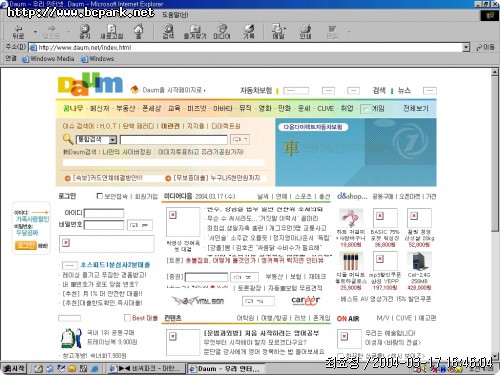Open the home page with 홈 icon
This screenshot has width=500, height=375.
click(x=139, y=32)
